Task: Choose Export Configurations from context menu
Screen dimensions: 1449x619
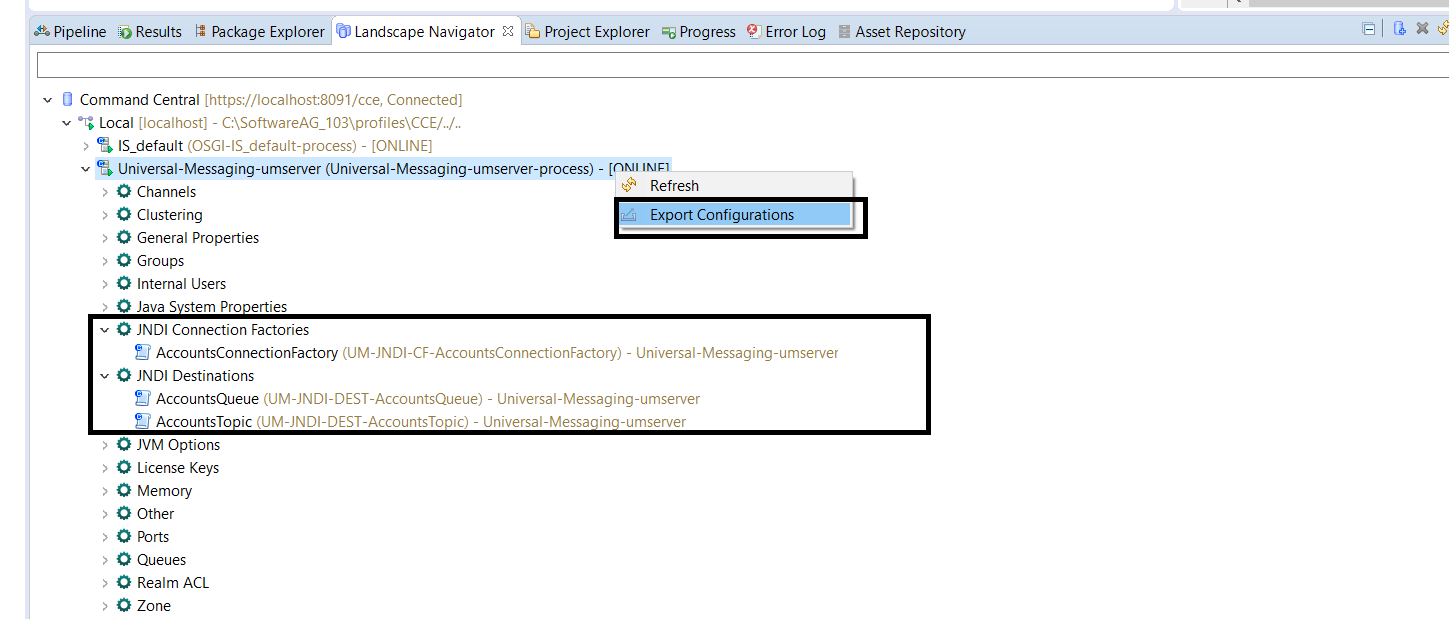Action: tap(733, 215)
